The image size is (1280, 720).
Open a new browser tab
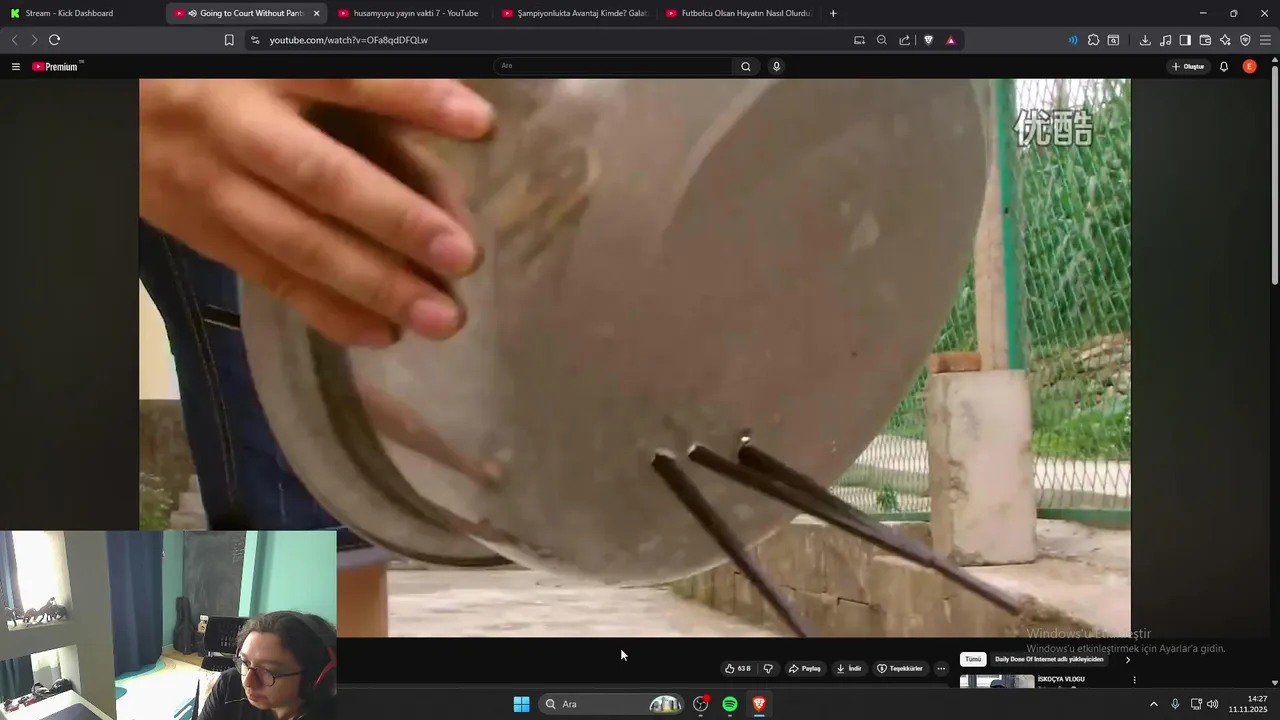[x=833, y=13]
